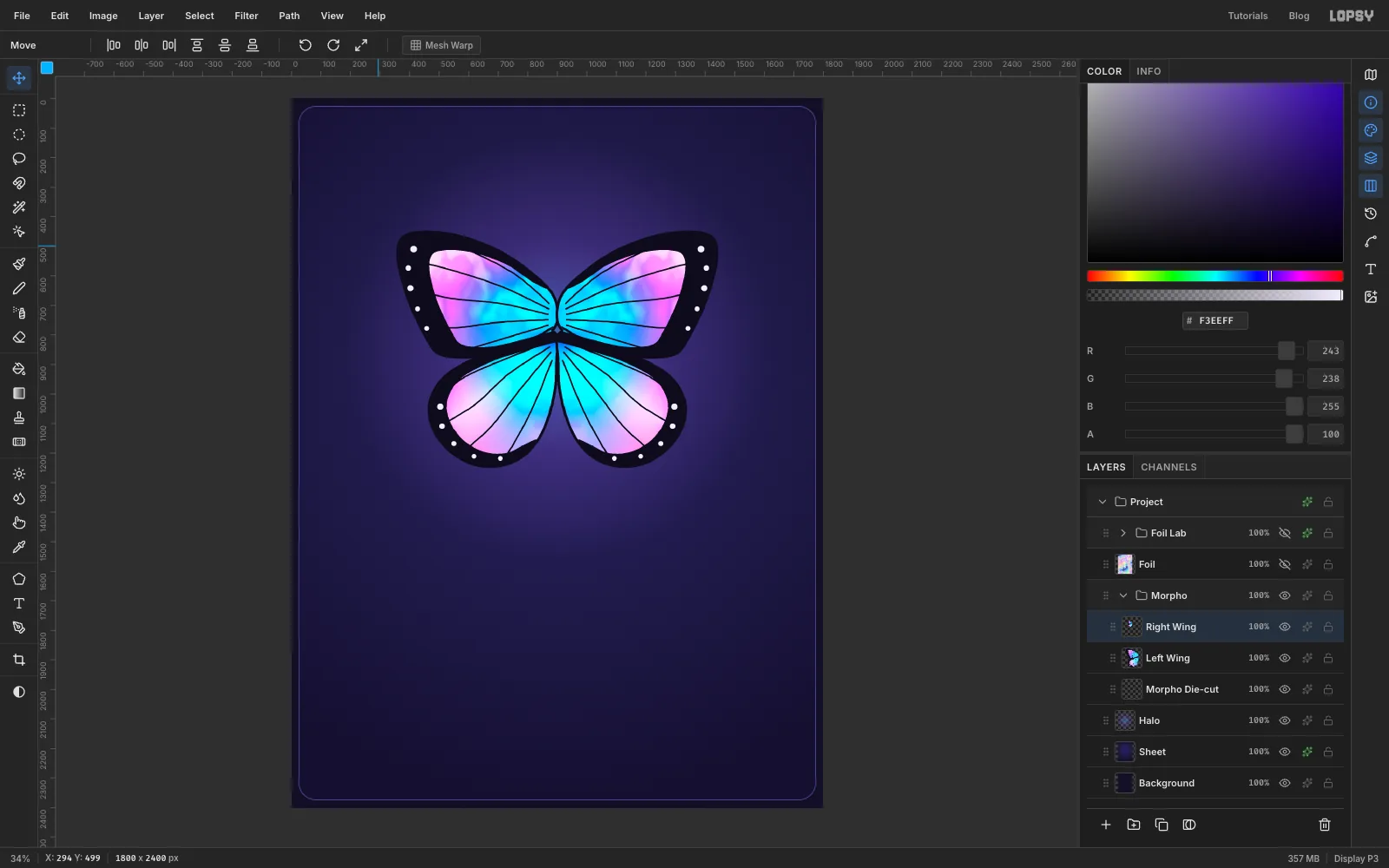
Task: Select the Move tool
Action: point(19,78)
